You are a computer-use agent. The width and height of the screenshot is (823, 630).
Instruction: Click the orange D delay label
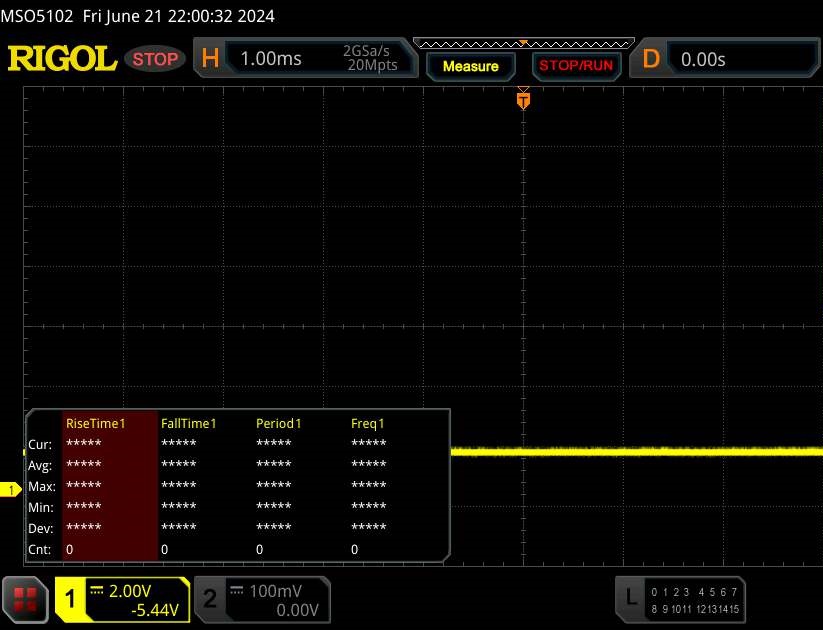coord(651,59)
